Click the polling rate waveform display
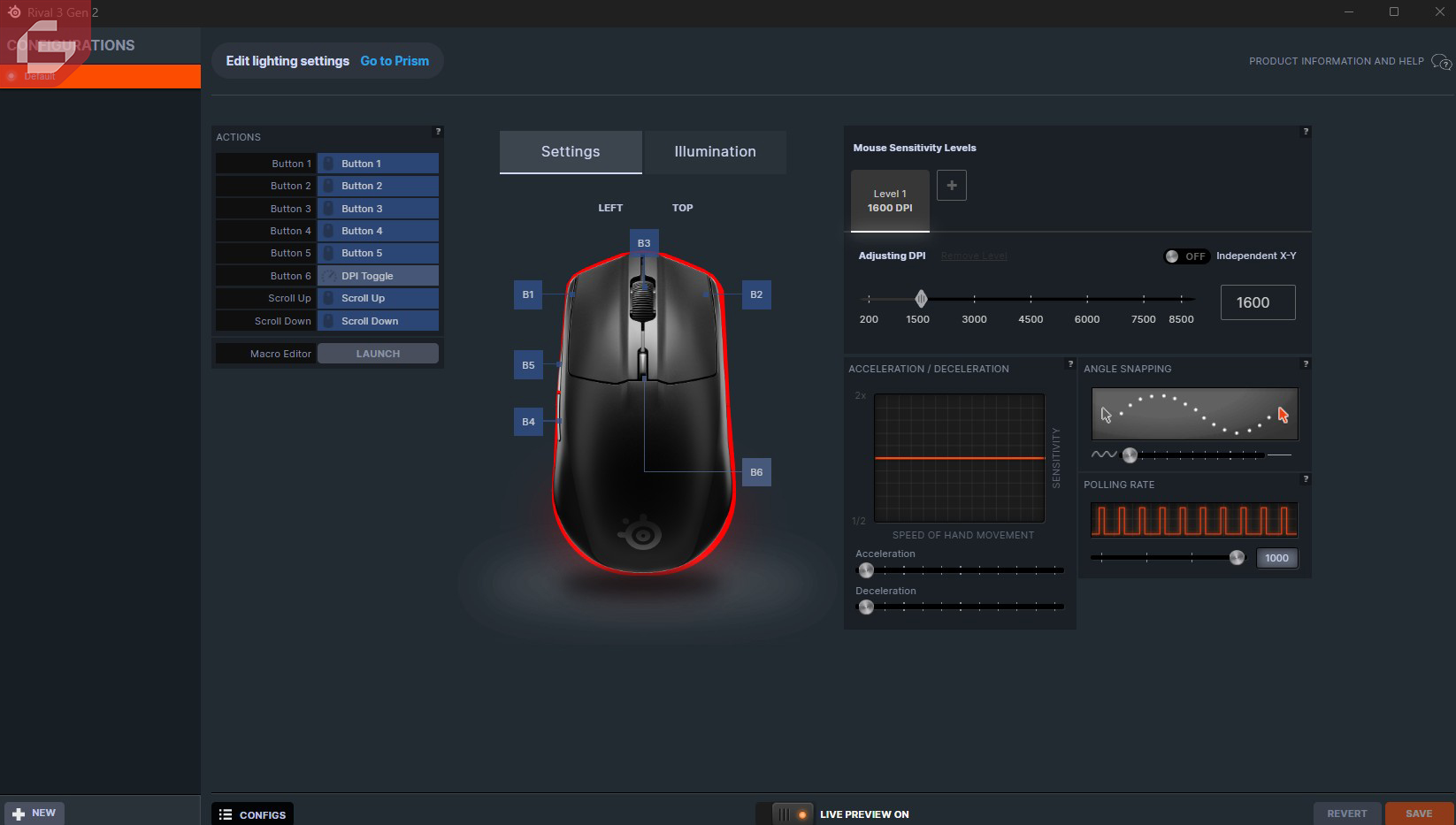Screen dimensions: 1456x825 [x=1194, y=520]
